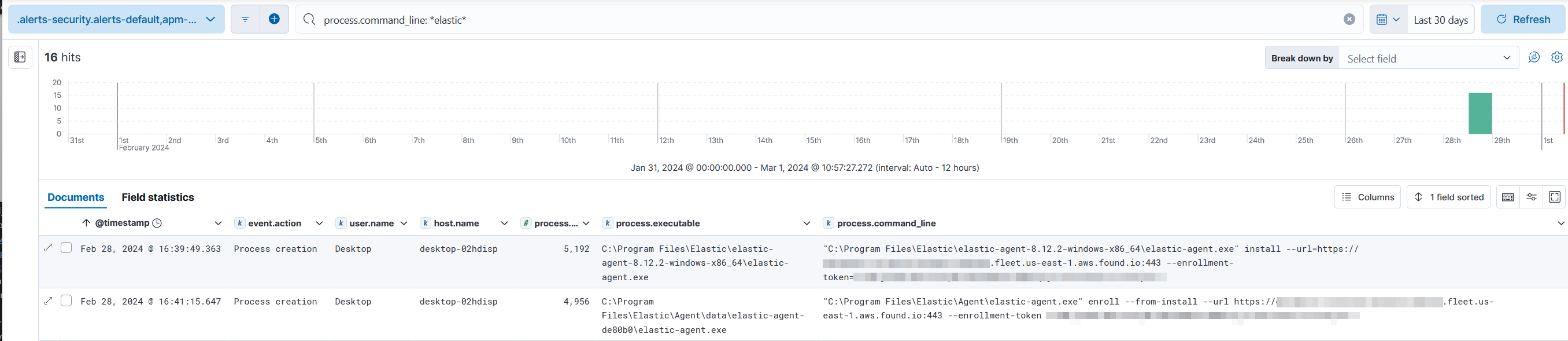Open the table display options icon
Viewport: 1568px width, 341px height.
pos(1531,197)
